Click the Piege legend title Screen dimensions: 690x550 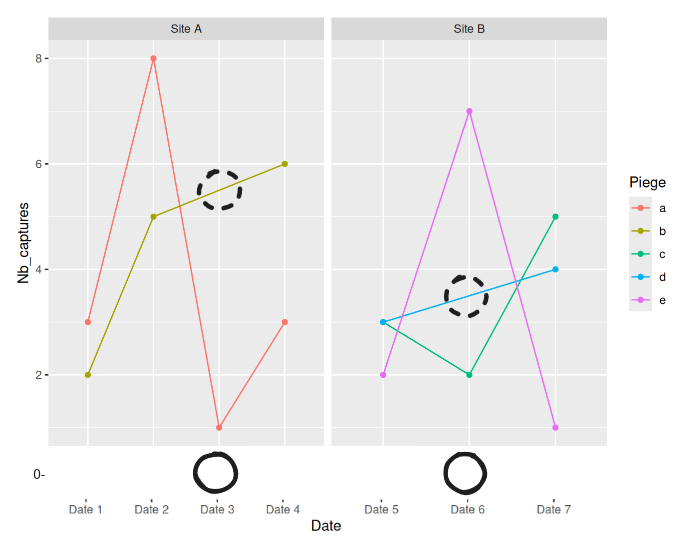pos(647,182)
